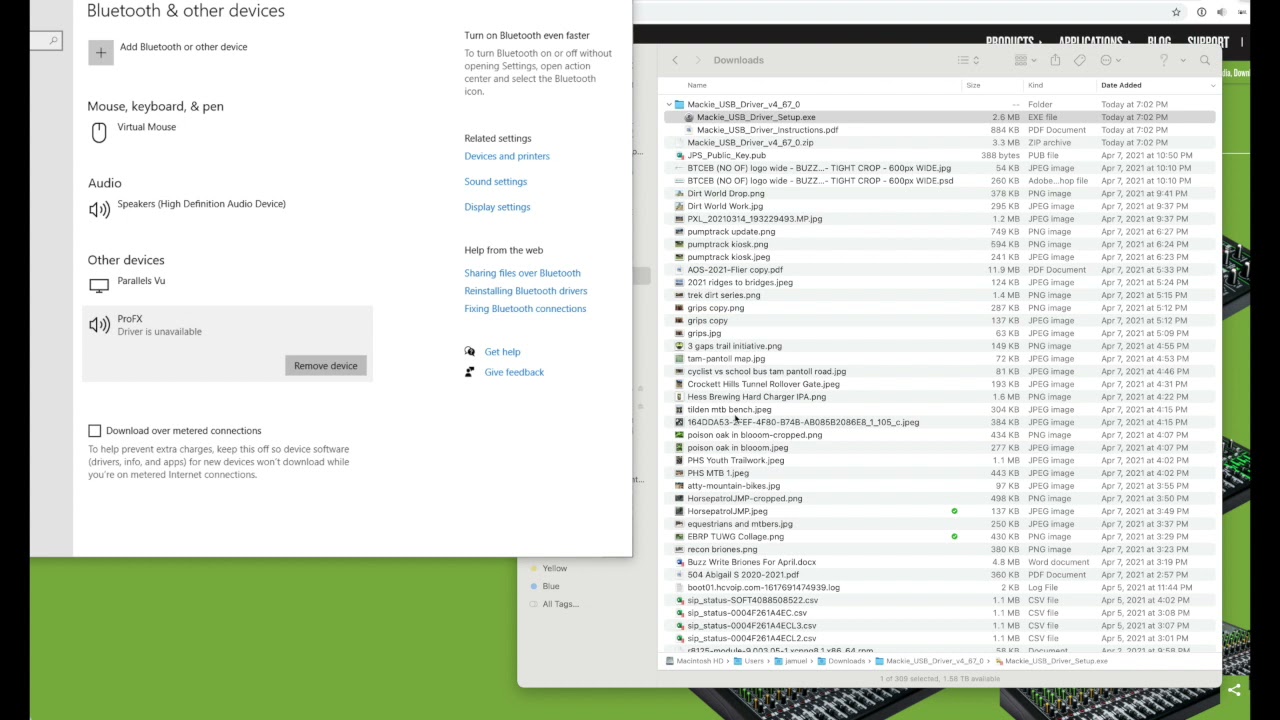1280x720 pixels.
Task: Open the Finder group-by dropdown
Action: tap(1026, 60)
